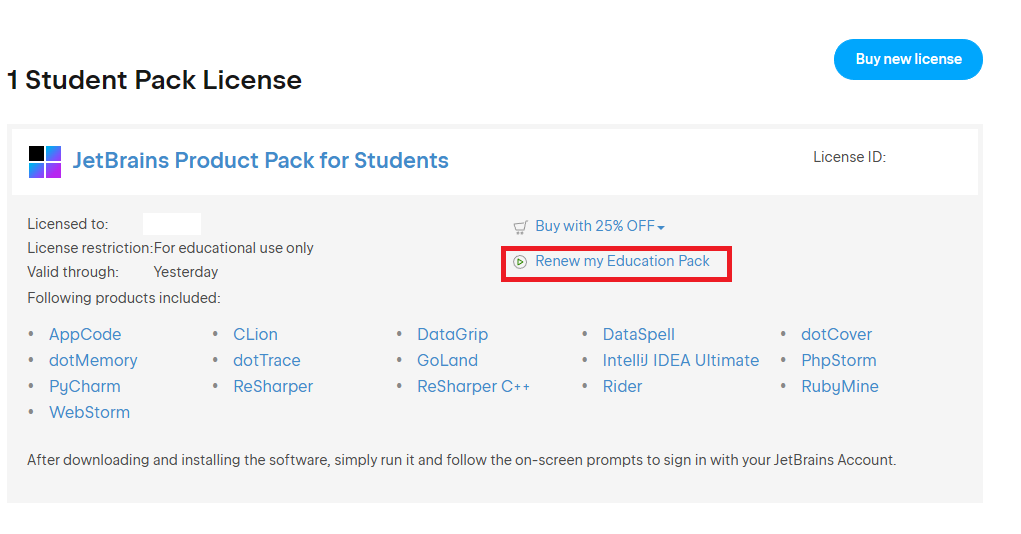The image size is (1021, 534).
Task: Click the After downloading and installing instructions text
Action: [x=462, y=460]
